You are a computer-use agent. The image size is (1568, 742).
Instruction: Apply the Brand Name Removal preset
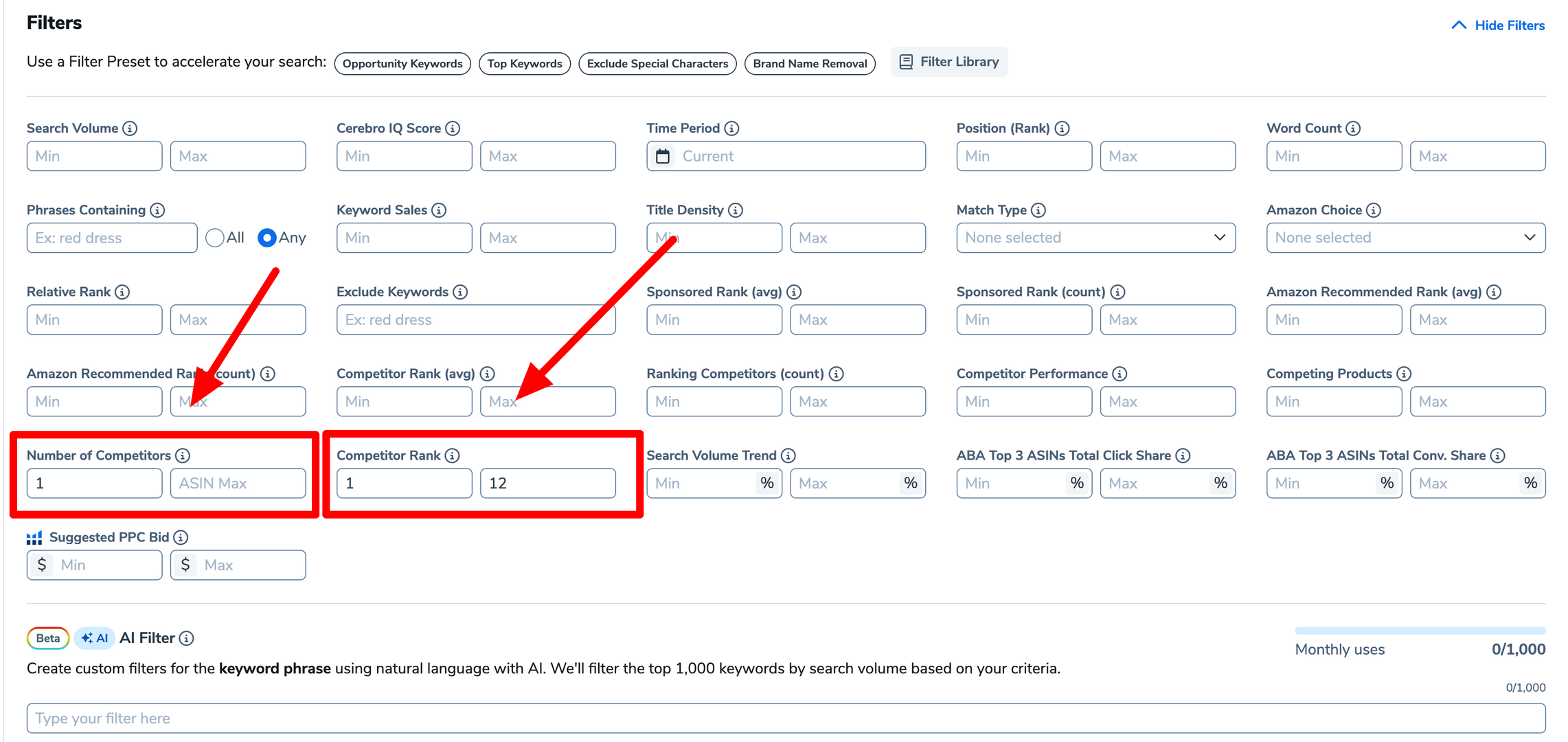[810, 64]
